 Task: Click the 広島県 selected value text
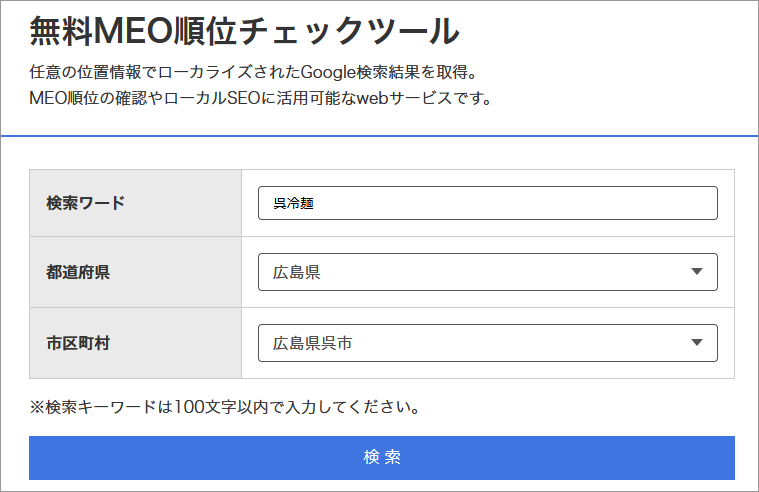[x=297, y=272]
